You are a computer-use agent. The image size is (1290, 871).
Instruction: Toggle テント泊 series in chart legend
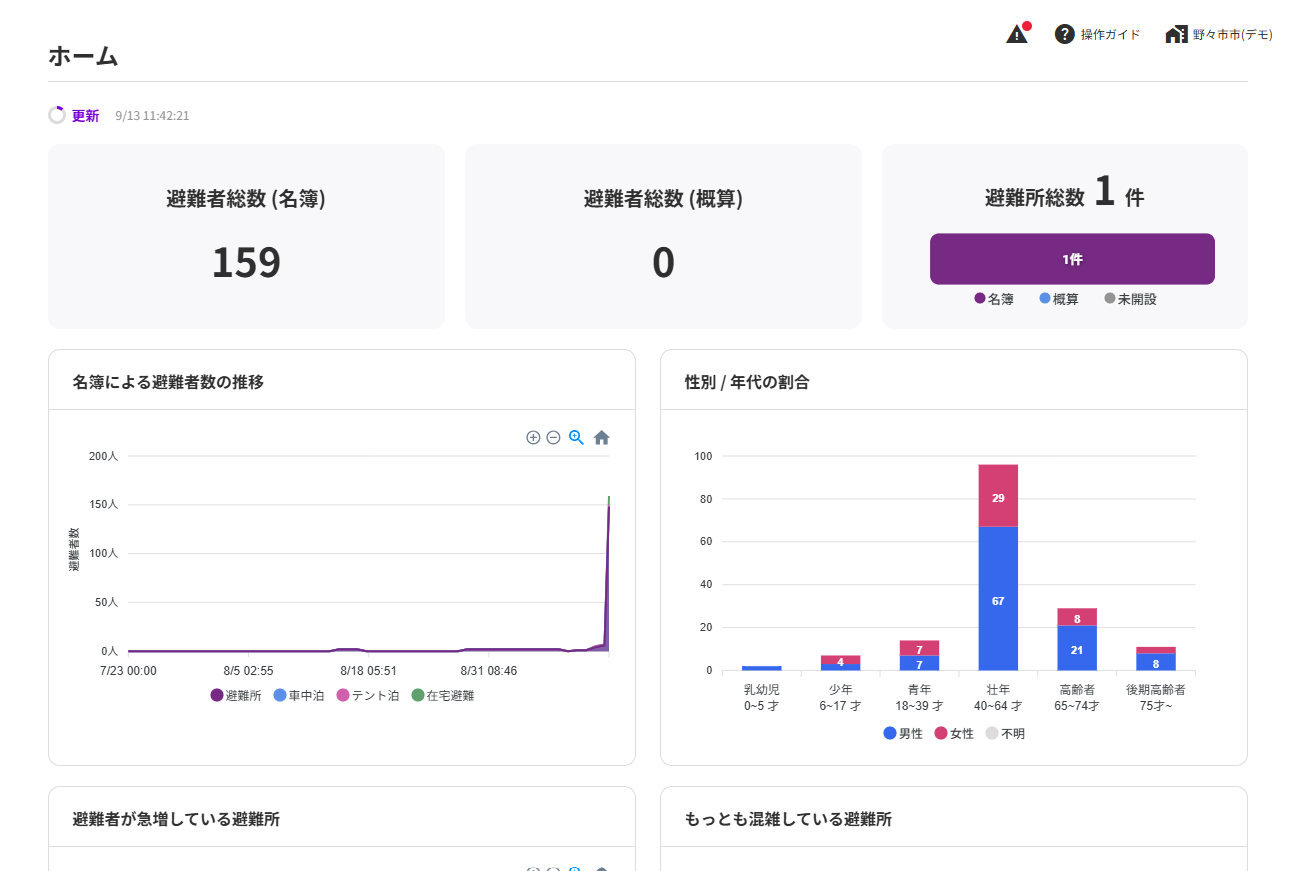click(368, 695)
